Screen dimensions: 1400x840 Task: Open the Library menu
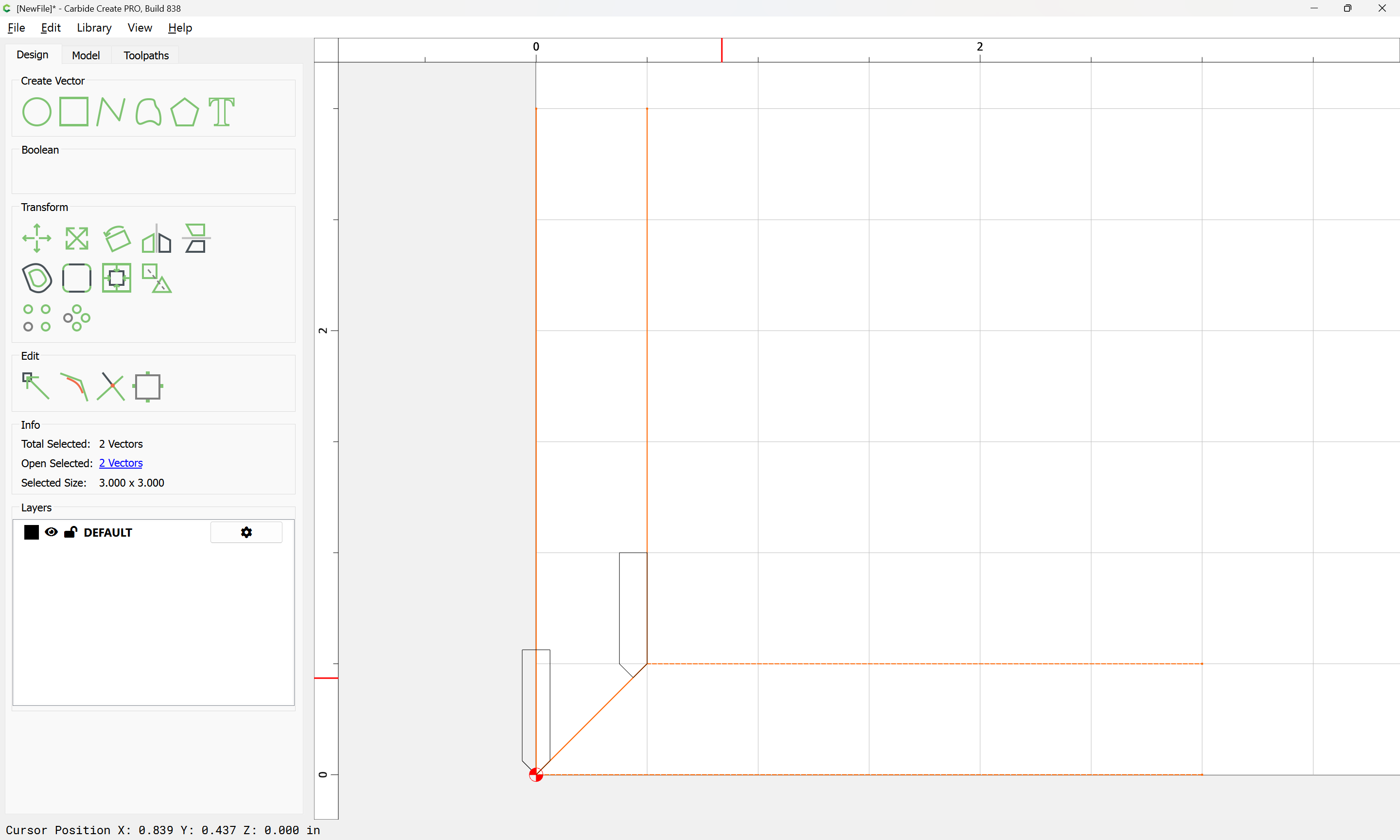click(x=94, y=28)
